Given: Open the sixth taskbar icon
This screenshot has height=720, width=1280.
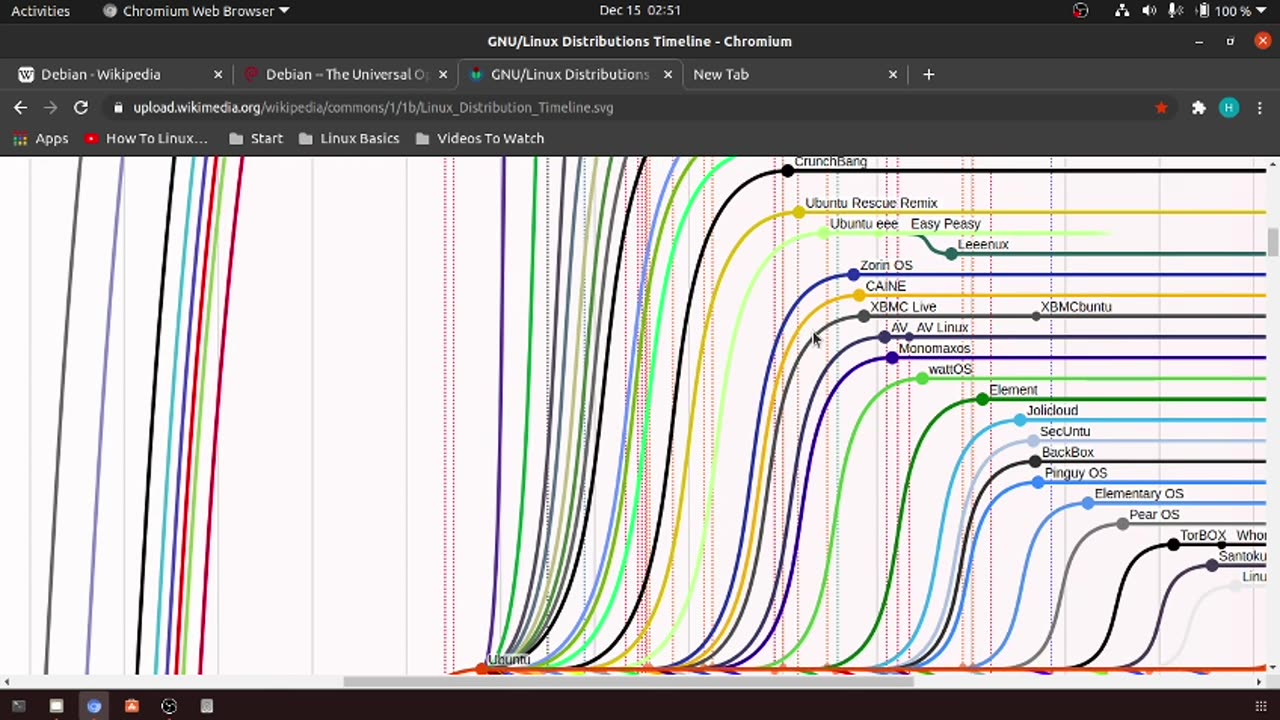Looking at the screenshot, I should (207, 706).
